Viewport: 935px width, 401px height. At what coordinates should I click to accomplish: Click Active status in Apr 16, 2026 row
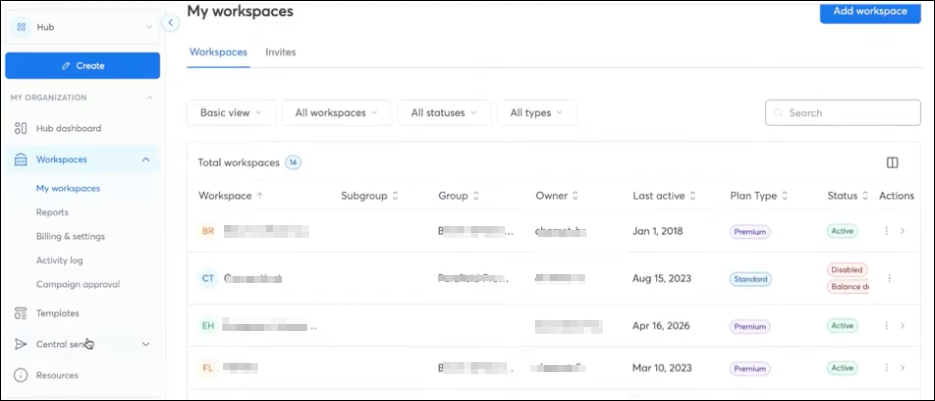pyautogui.click(x=843, y=326)
